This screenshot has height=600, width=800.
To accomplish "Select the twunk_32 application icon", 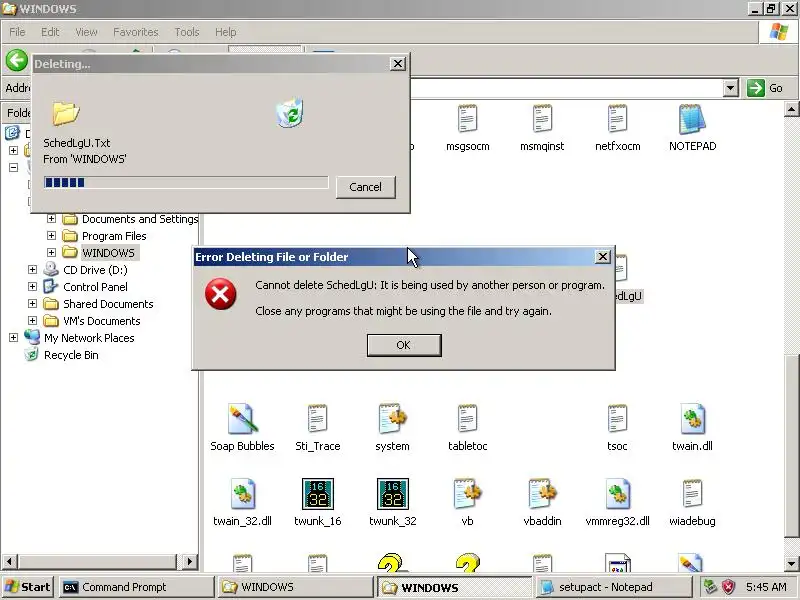I will (392, 494).
